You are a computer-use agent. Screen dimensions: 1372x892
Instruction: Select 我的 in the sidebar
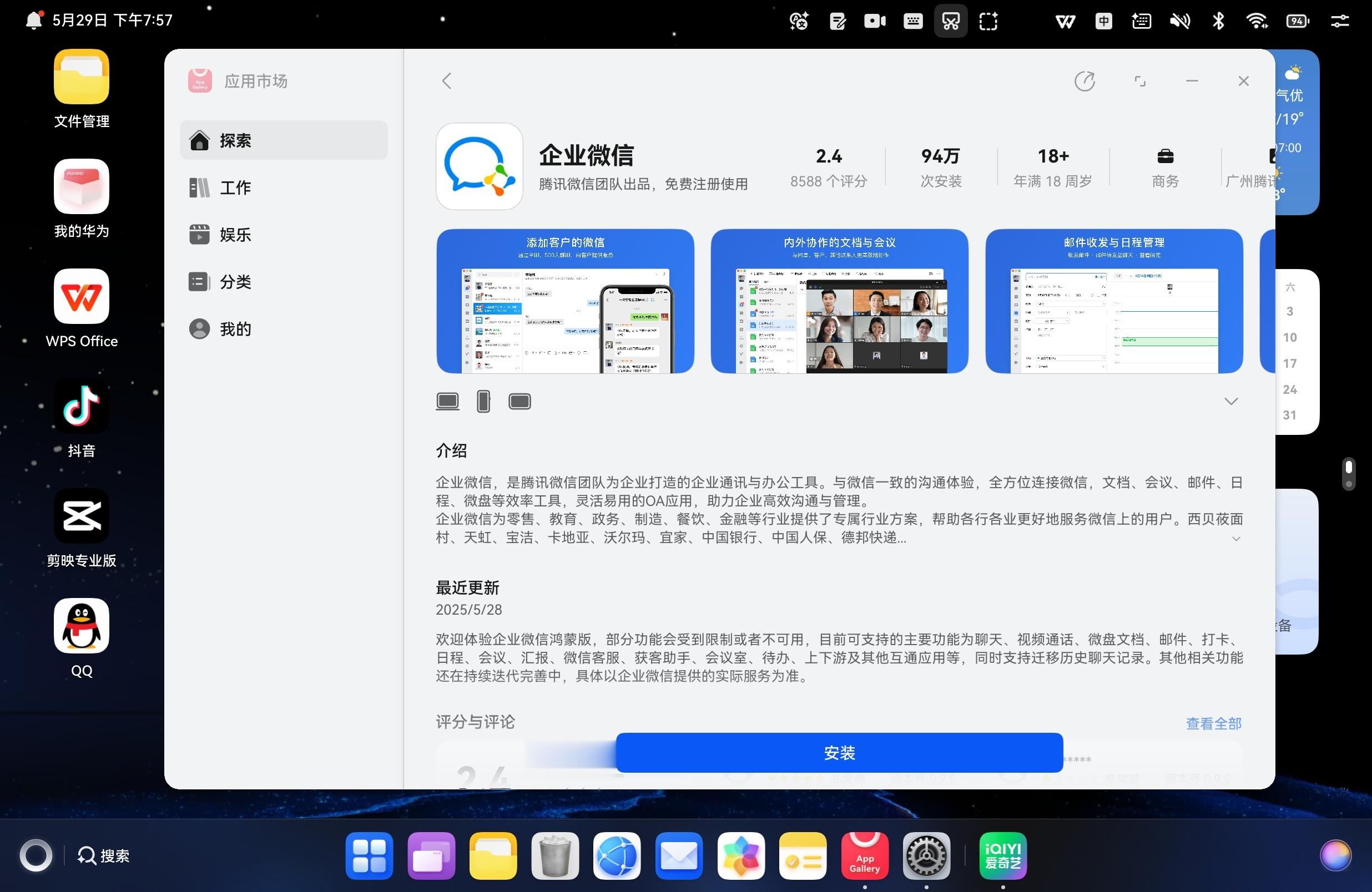[x=284, y=329]
